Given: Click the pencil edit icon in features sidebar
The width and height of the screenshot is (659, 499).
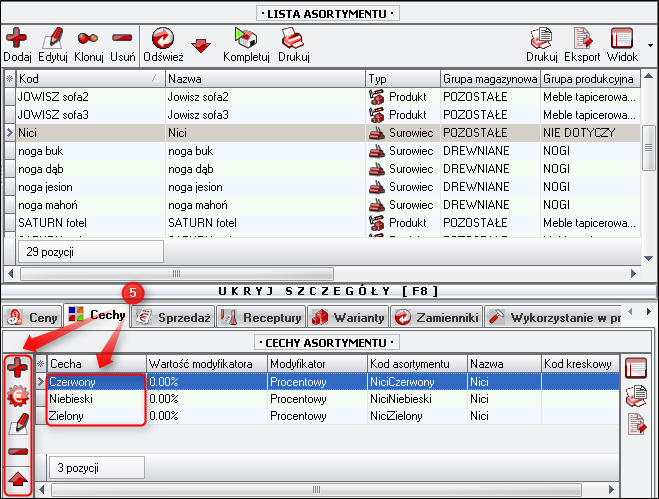Looking at the screenshot, I should pyautogui.click(x=18, y=423).
